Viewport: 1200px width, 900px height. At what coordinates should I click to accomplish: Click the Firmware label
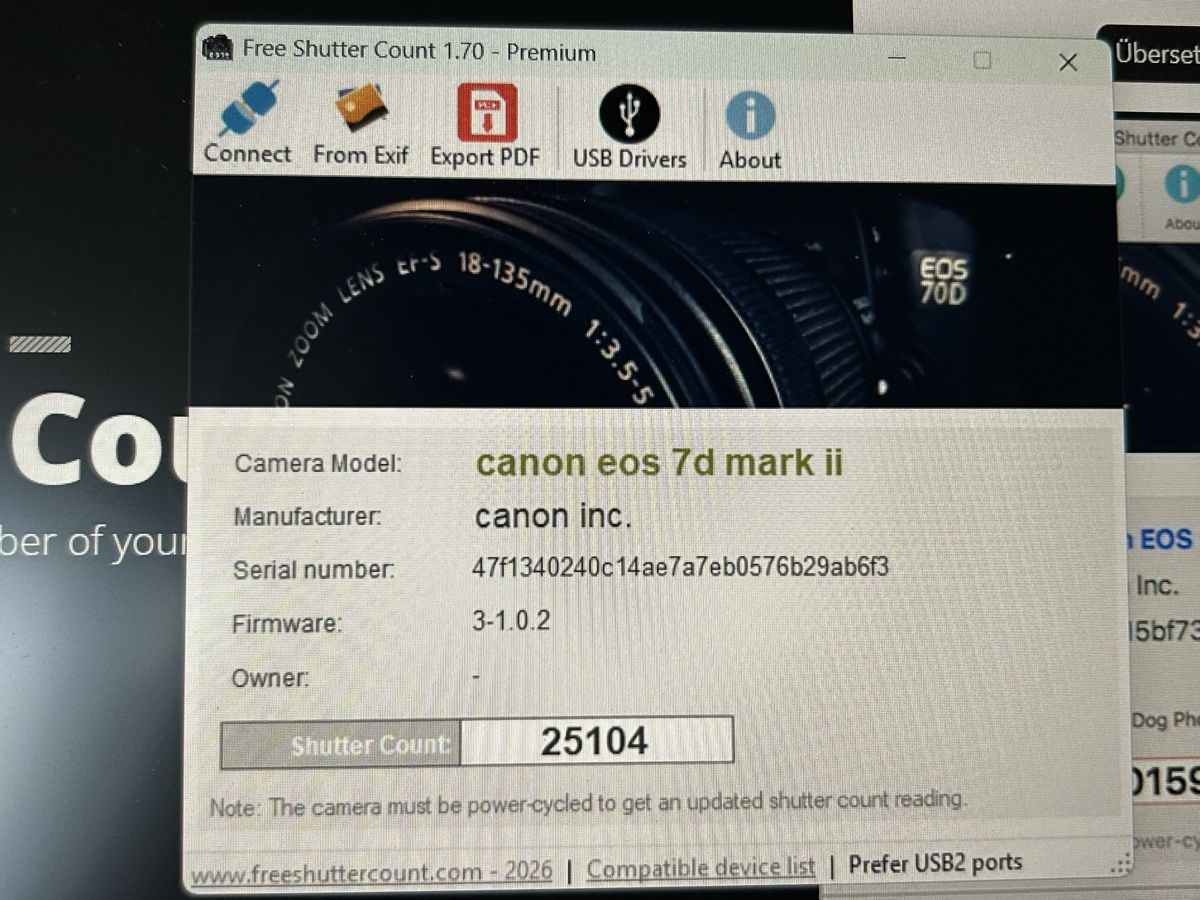tap(287, 624)
